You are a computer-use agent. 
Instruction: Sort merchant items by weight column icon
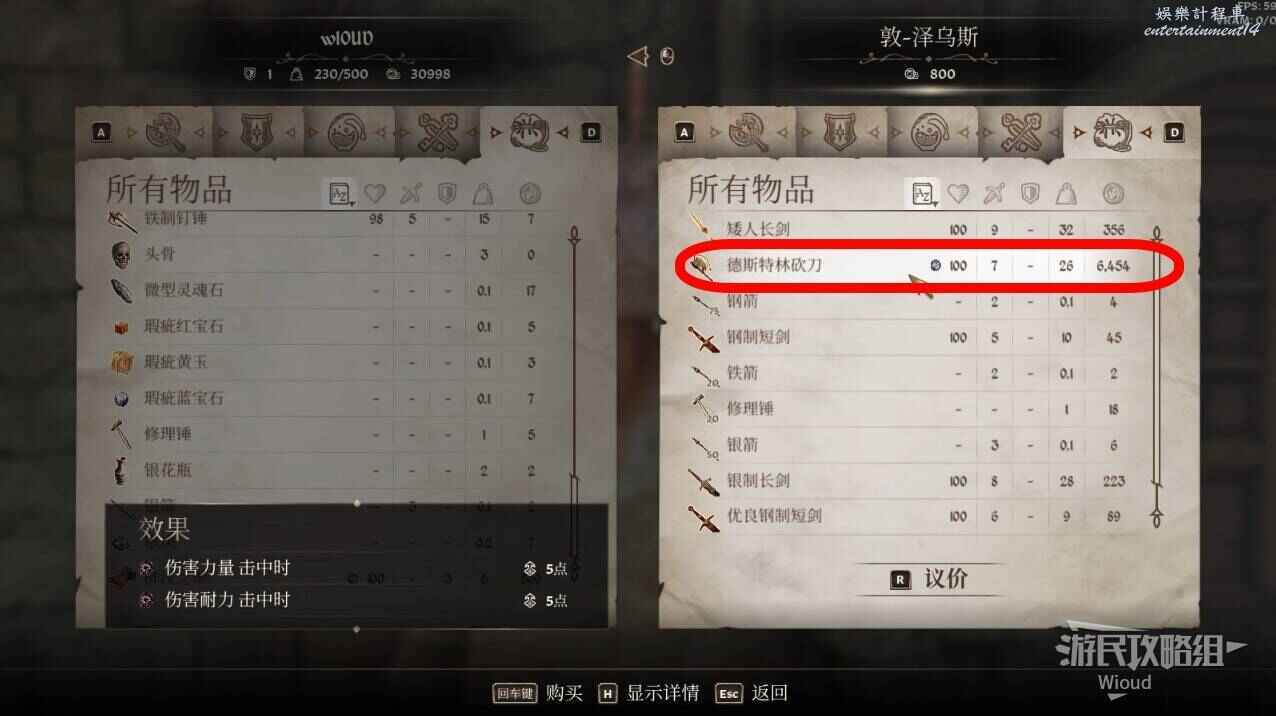click(x=1067, y=193)
